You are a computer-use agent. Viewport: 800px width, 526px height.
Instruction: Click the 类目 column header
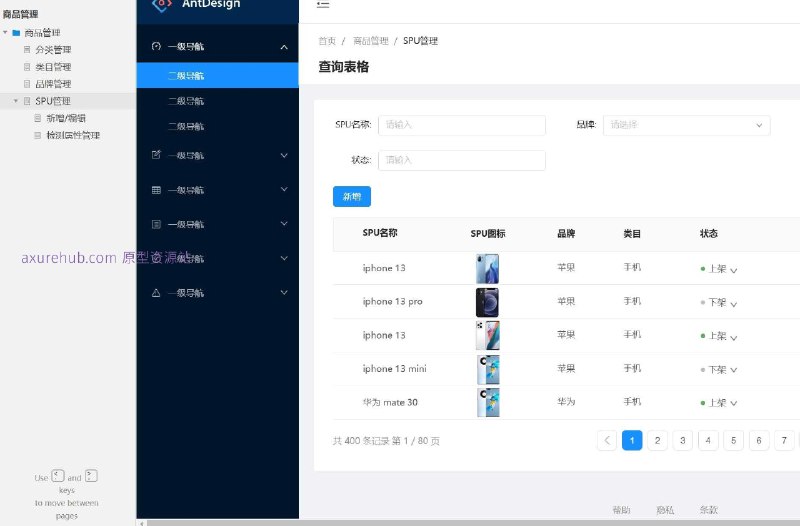(632, 234)
